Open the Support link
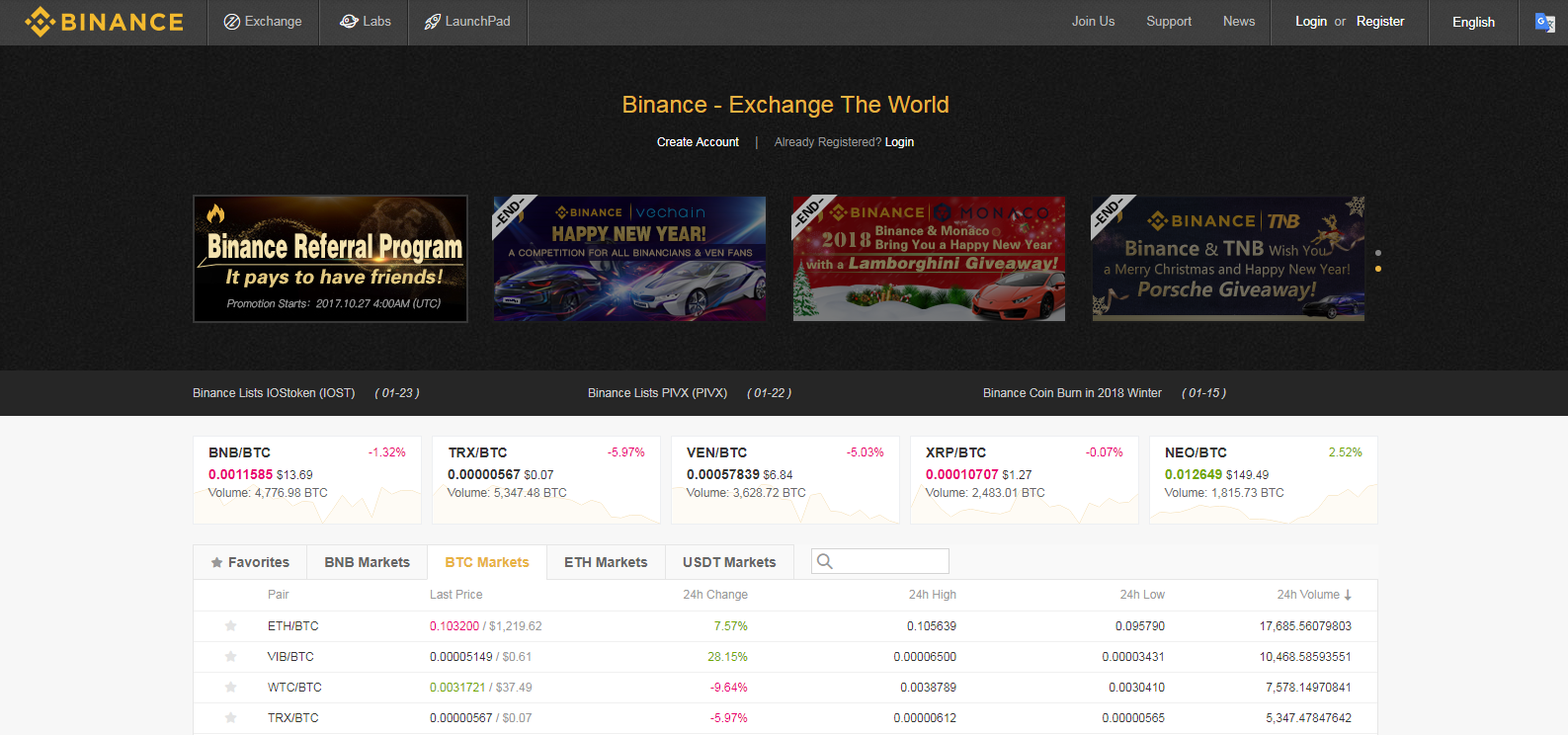The image size is (1568, 735). point(1169,21)
